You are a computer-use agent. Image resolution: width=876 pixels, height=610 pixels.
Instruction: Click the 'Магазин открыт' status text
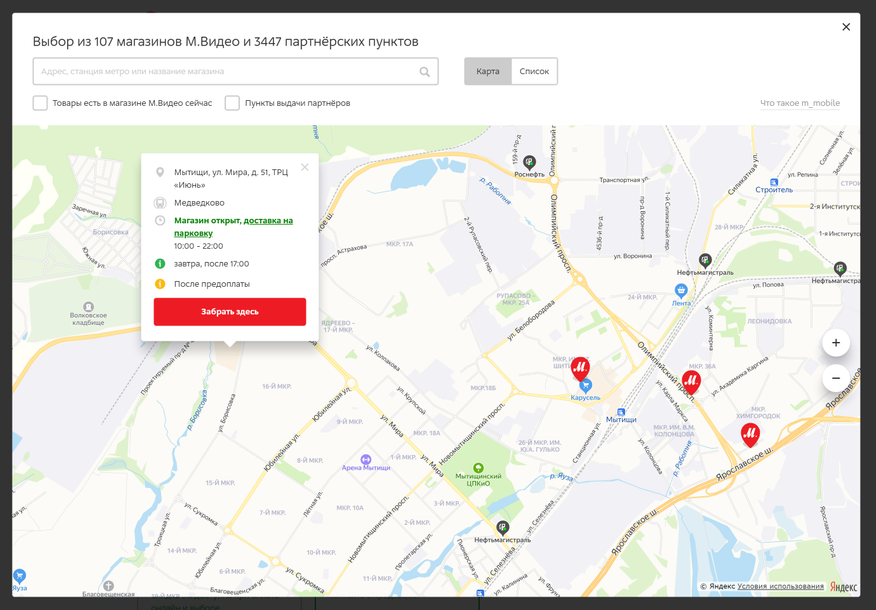207,221
